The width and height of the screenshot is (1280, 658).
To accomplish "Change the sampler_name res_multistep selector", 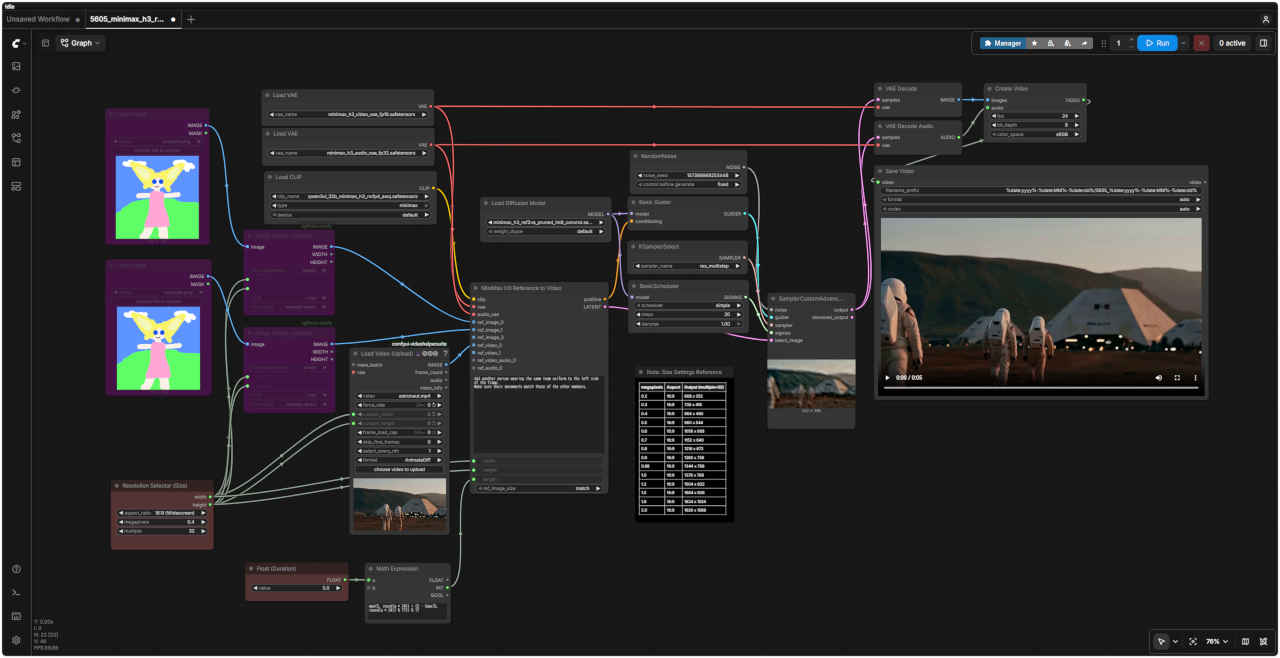I will (x=689, y=266).
